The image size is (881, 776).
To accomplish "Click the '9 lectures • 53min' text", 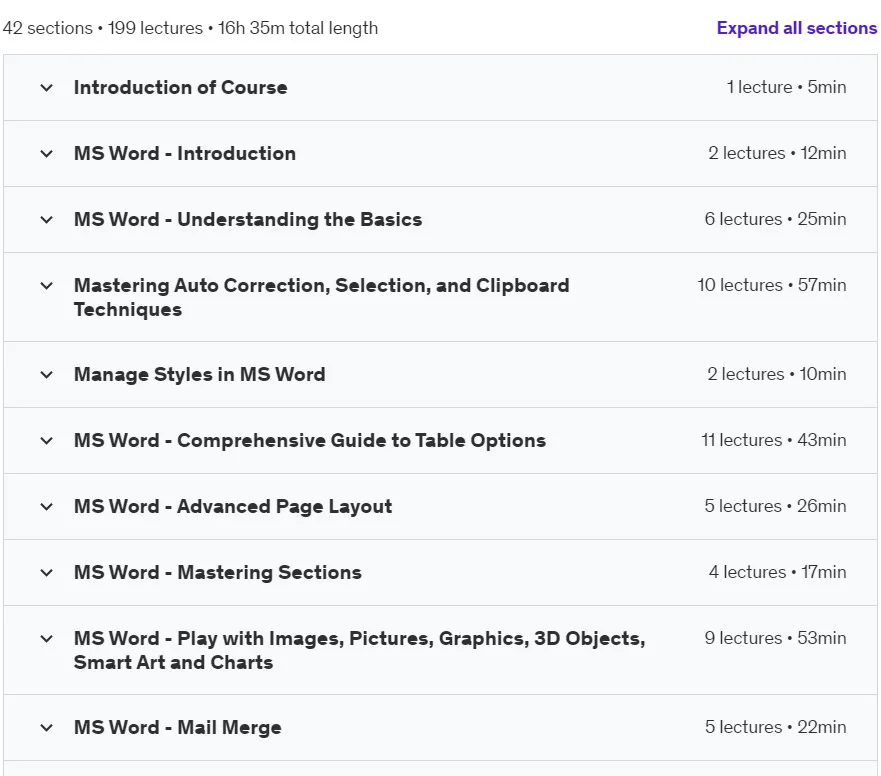I will tap(775, 638).
